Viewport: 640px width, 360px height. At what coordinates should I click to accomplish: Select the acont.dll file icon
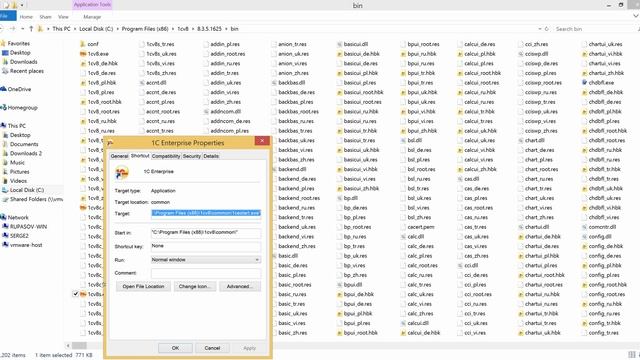pos(142,83)
